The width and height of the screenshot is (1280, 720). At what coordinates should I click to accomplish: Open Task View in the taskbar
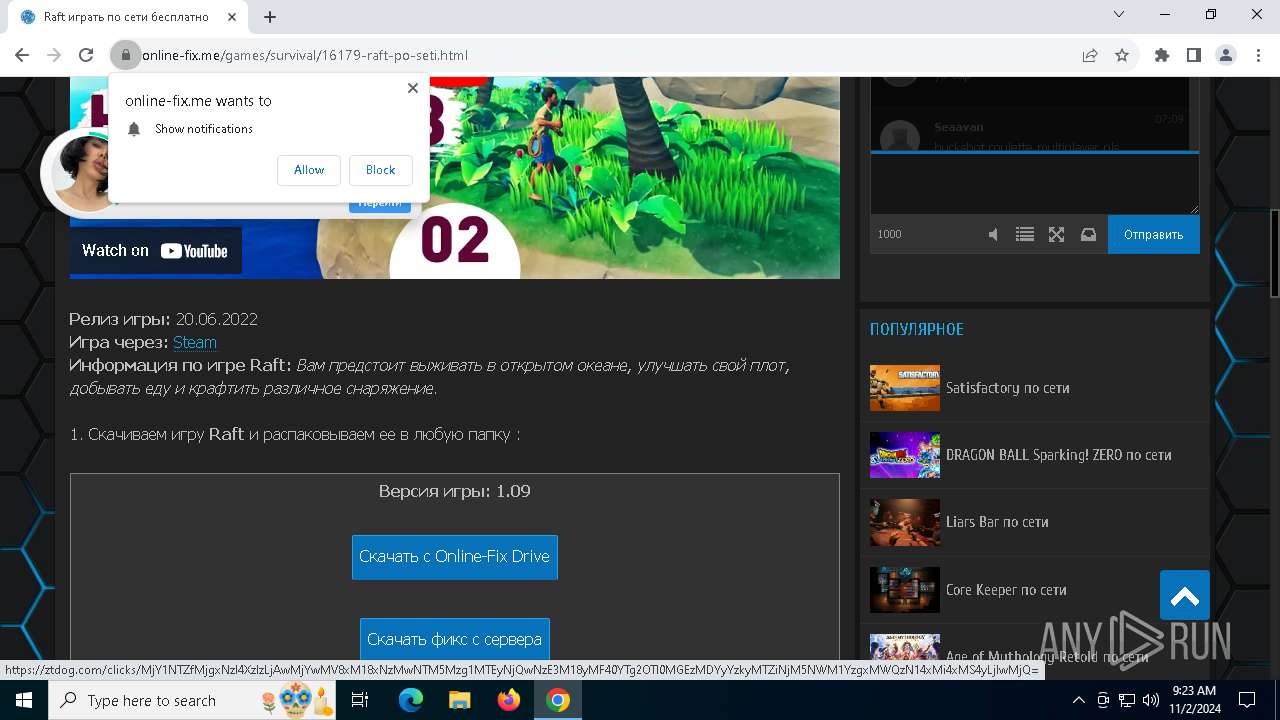point(361,700)
